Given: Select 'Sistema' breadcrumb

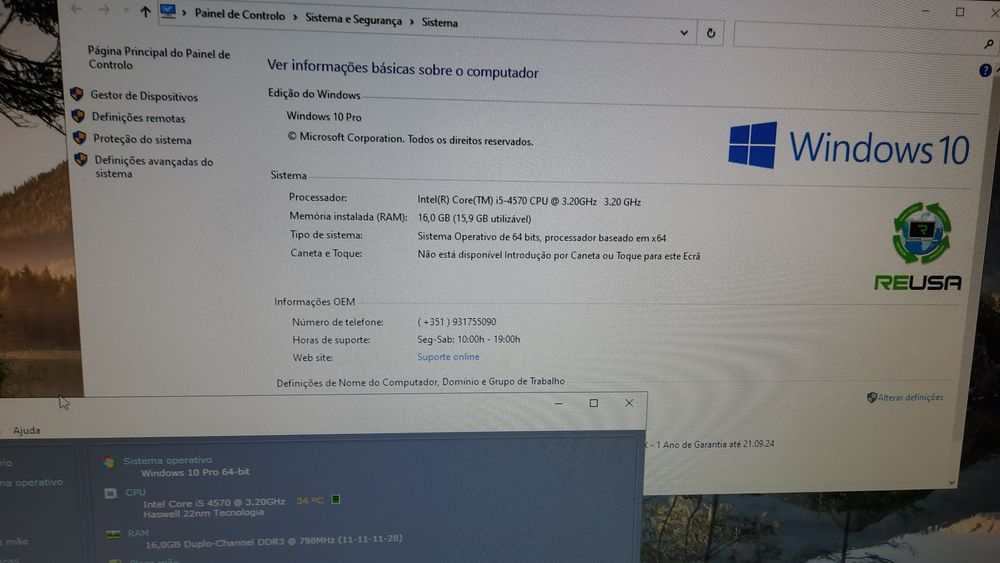Looking at the screenshot, I should 439,23.
